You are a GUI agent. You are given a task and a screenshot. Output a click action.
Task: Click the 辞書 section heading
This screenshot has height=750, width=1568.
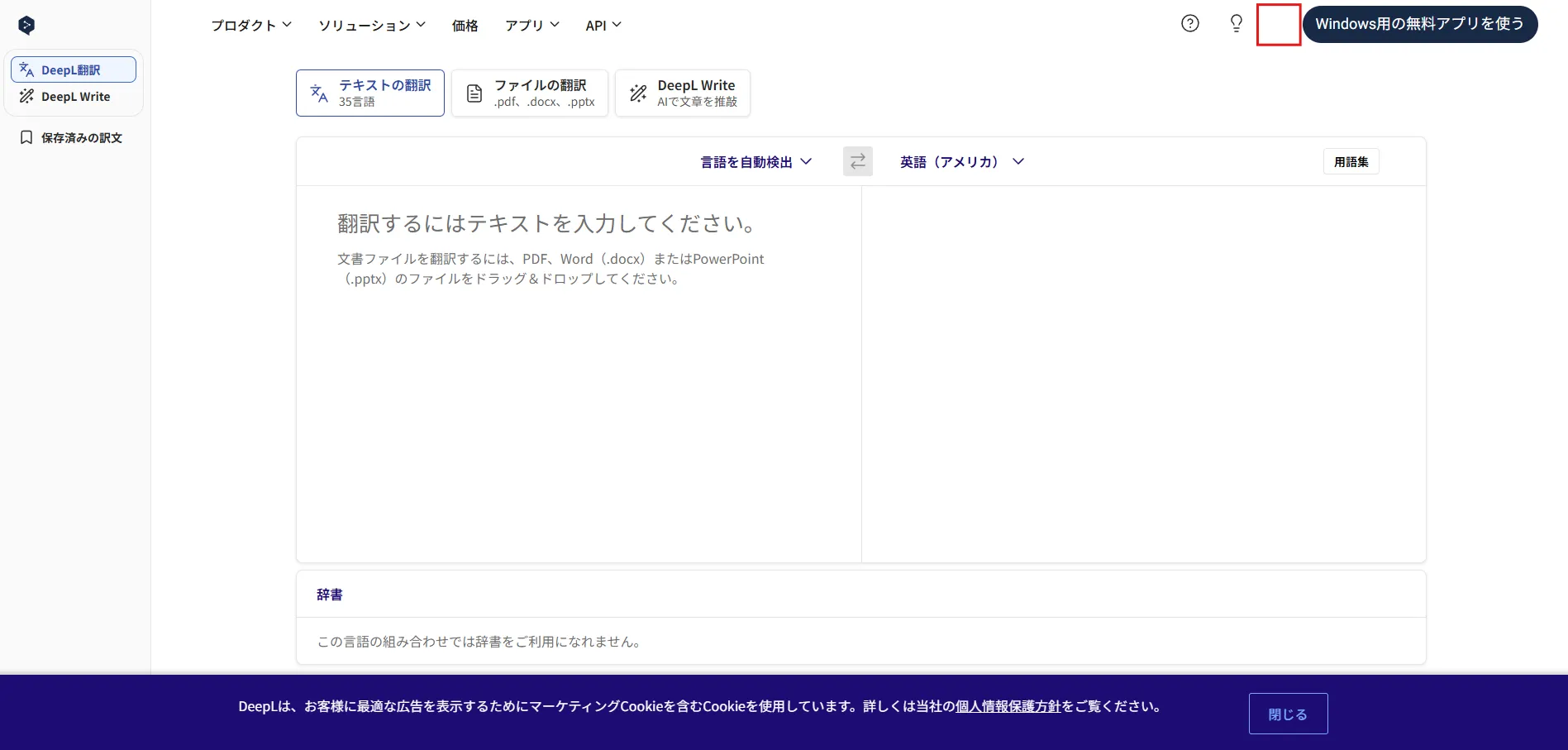coord(330,595)
